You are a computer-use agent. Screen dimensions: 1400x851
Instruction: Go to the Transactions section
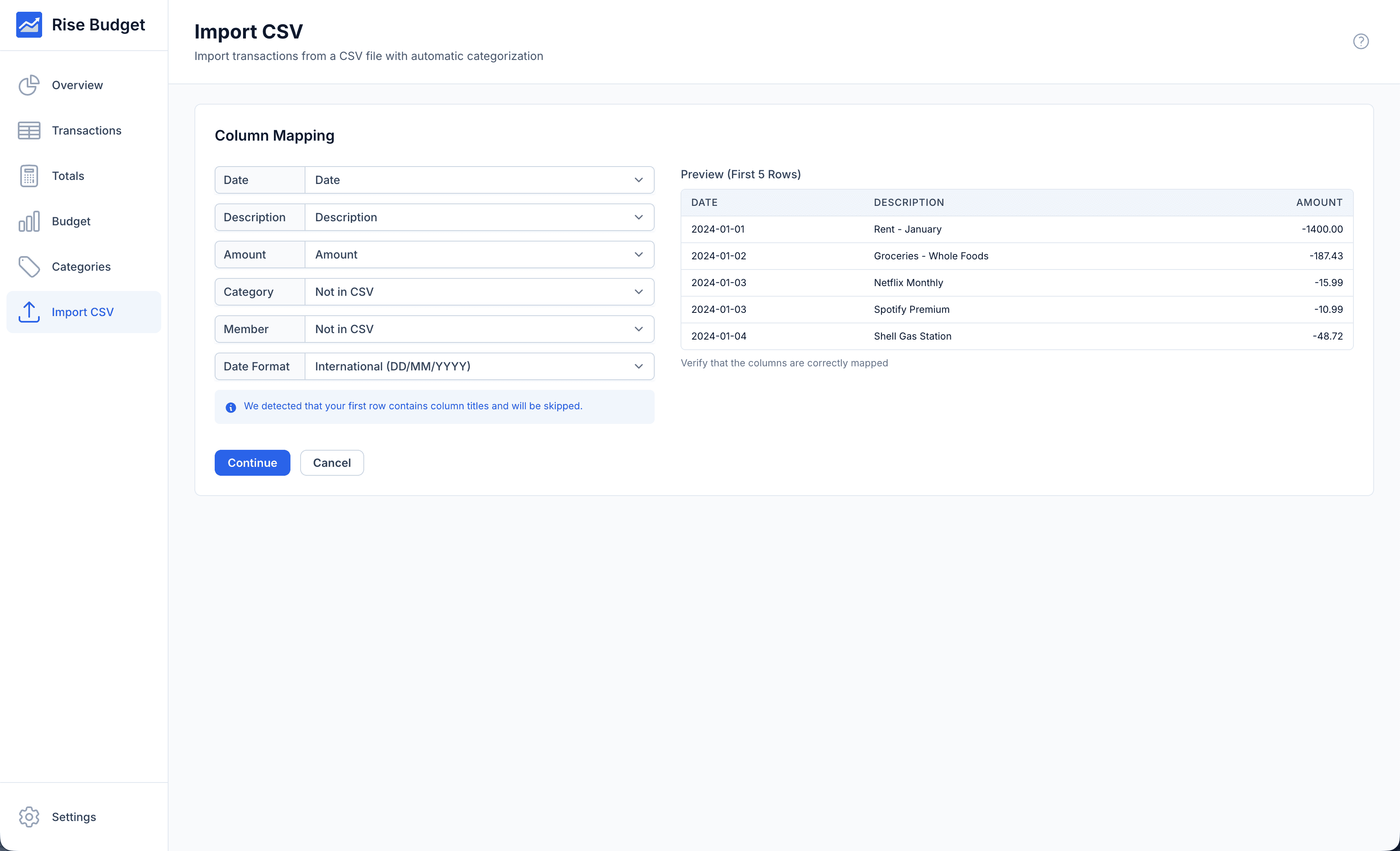[86, 130]
